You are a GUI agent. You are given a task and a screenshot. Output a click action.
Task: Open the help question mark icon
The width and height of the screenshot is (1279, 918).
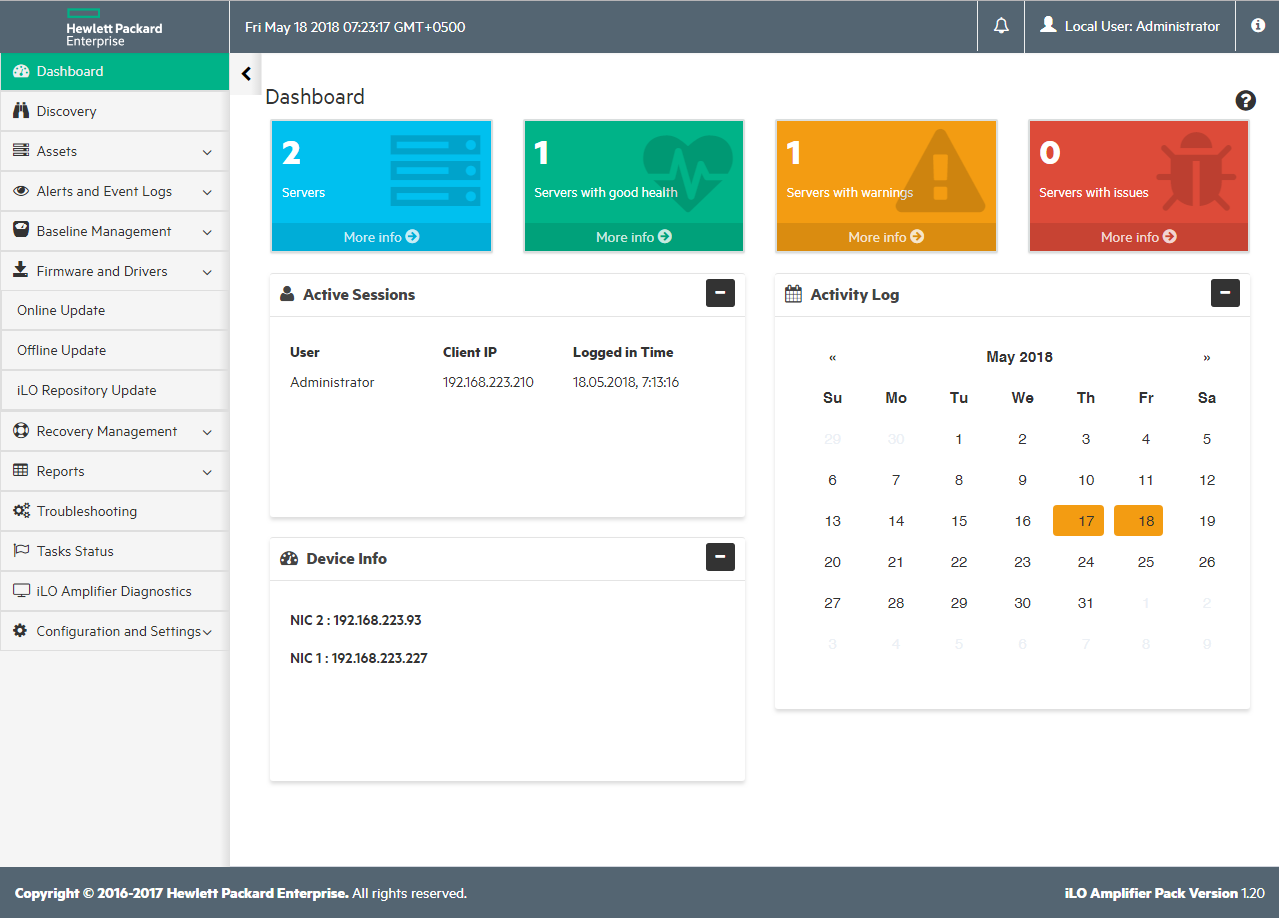tap(1245, 100)
